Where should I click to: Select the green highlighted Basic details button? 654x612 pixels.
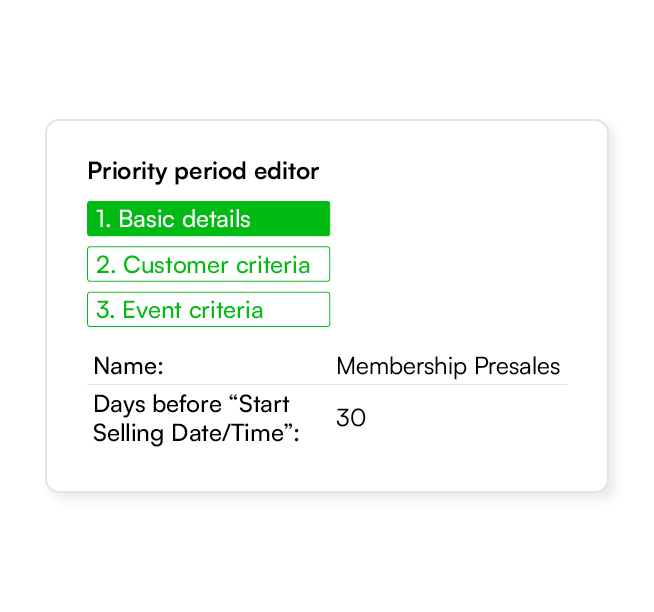coord(209,219)
